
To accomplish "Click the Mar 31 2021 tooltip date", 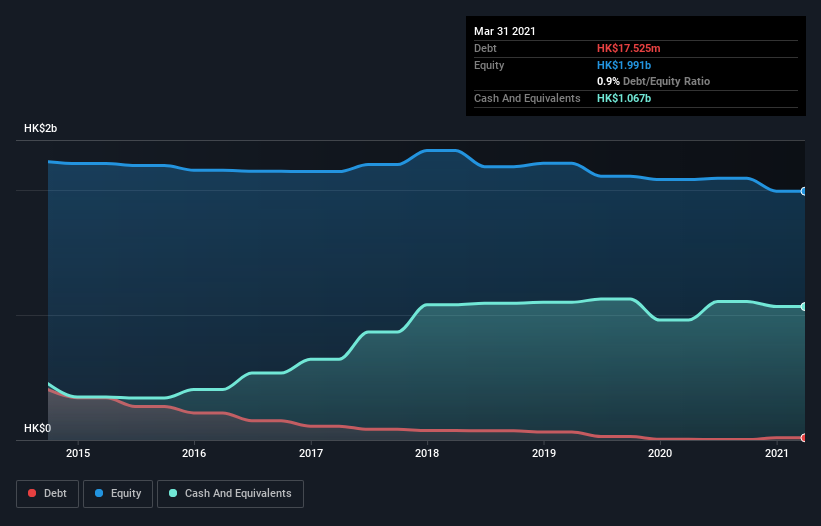I will [x=505, y=31].
